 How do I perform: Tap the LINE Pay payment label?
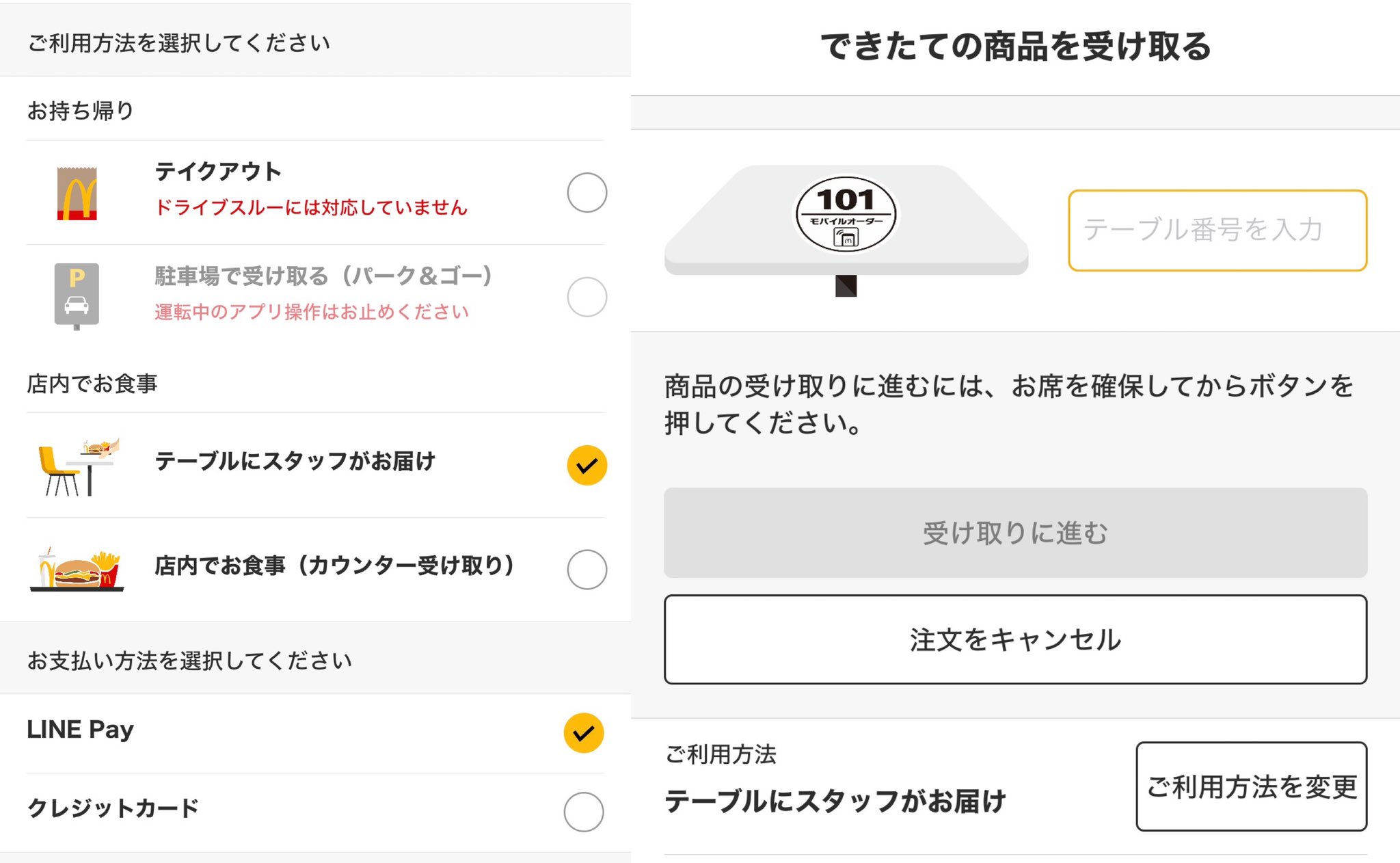(80, 730)
